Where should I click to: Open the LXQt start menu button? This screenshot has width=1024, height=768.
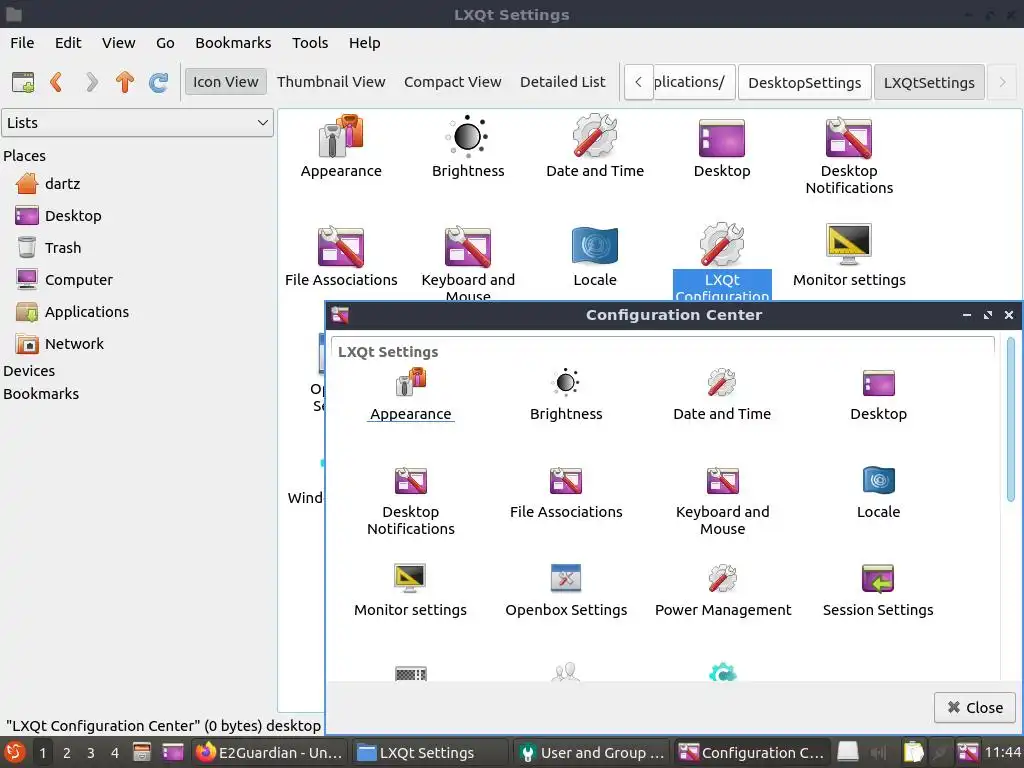pyautogui.click(x=14, y=752)
